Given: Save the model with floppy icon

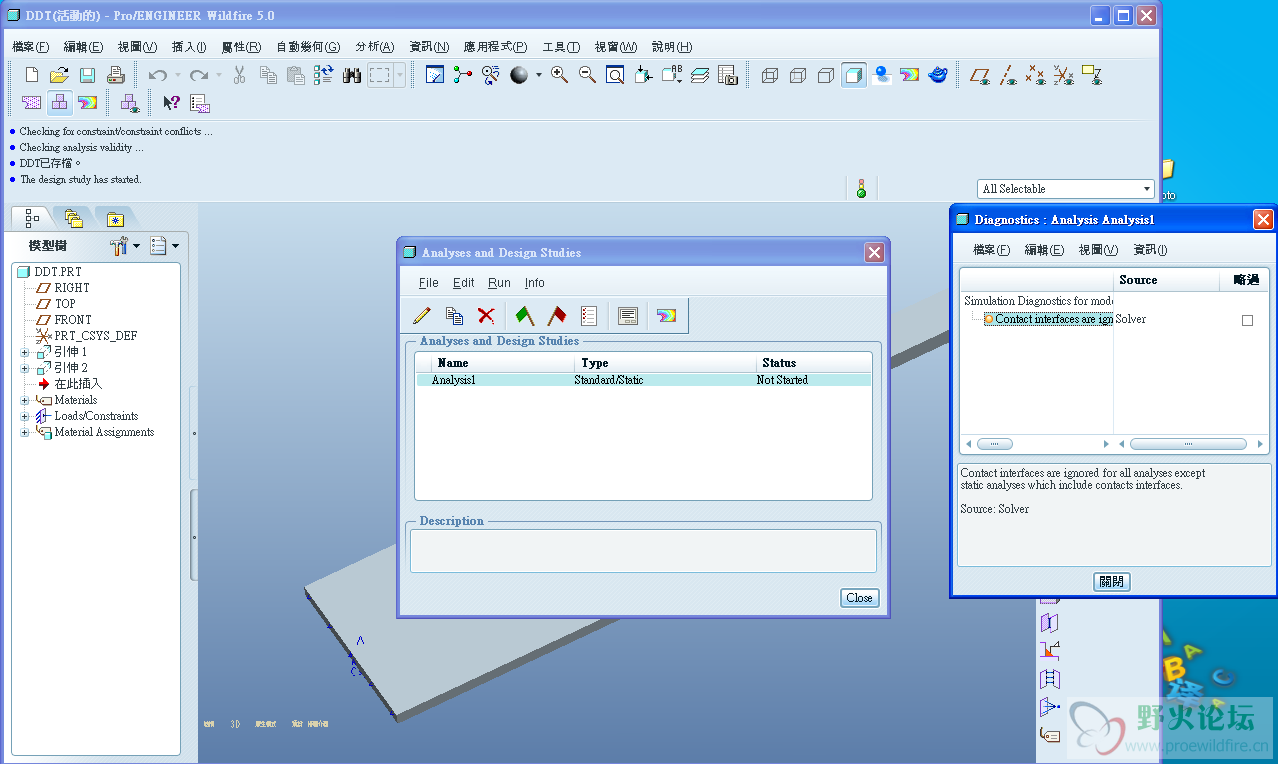Looking at the screenshot, I should point(87,75).
